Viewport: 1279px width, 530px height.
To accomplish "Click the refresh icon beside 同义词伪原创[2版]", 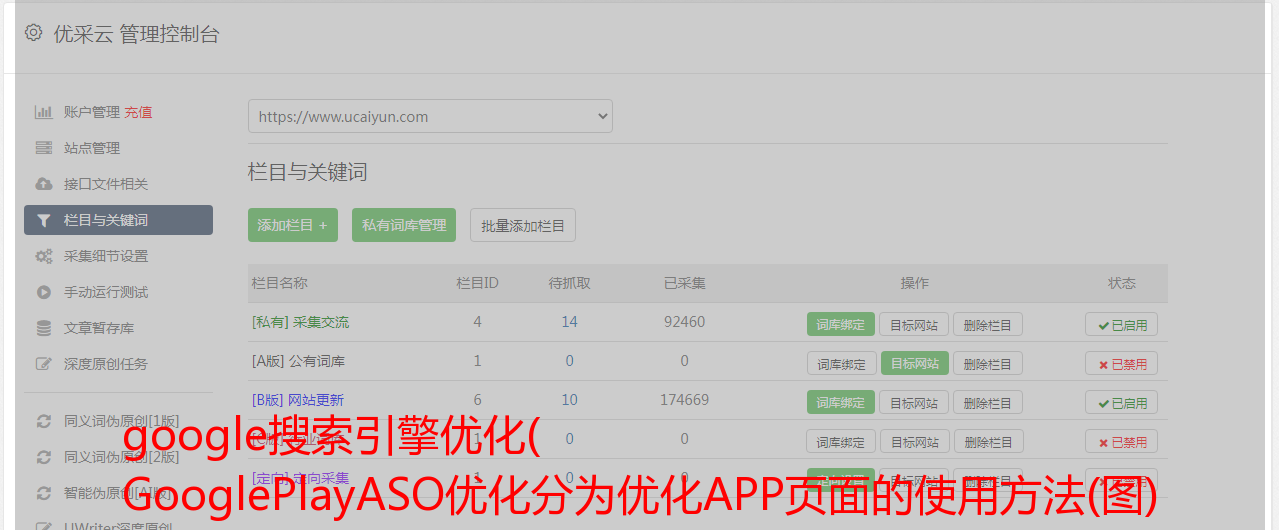I will [43, 457].
